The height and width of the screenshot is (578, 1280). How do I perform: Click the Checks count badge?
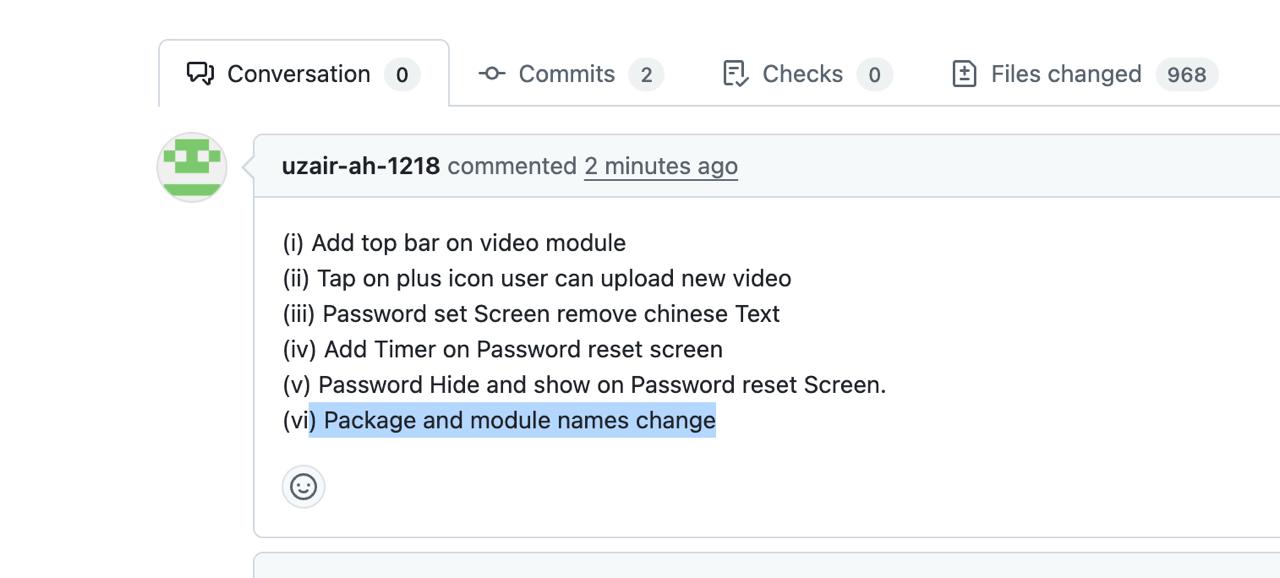point(874,75)
